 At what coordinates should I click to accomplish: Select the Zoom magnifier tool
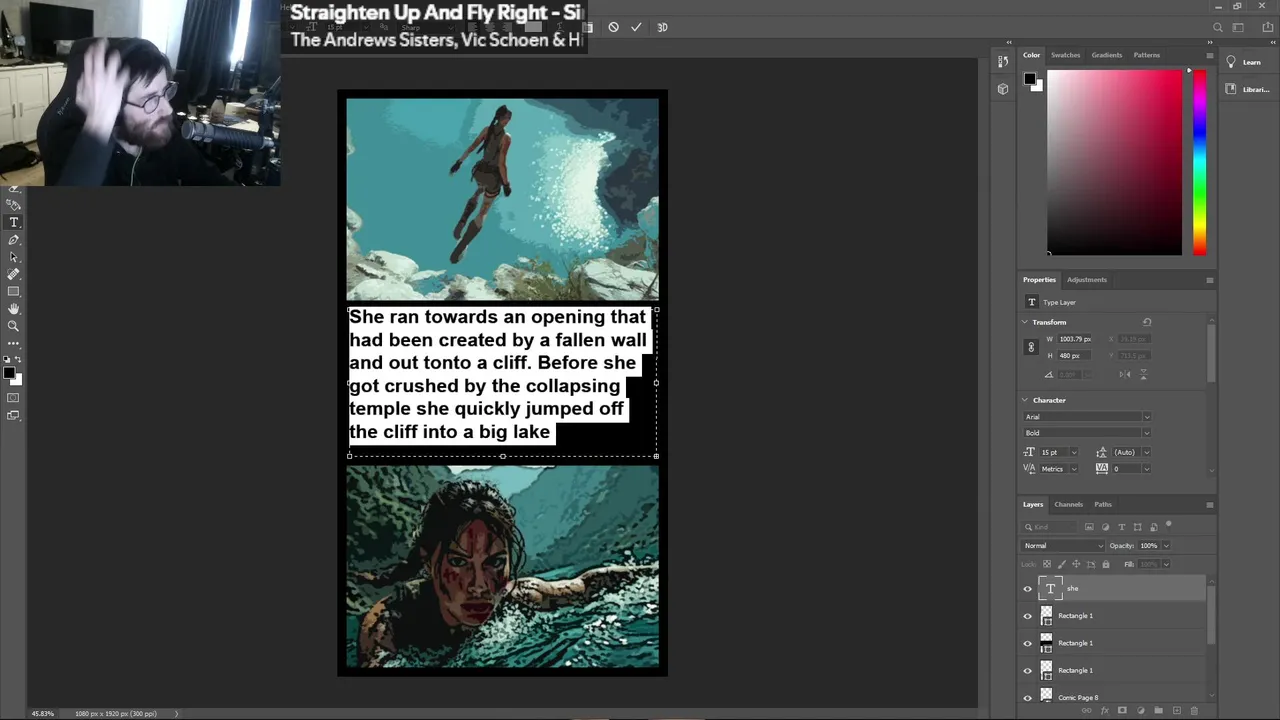pyautogui.click(x=13, y=325)
